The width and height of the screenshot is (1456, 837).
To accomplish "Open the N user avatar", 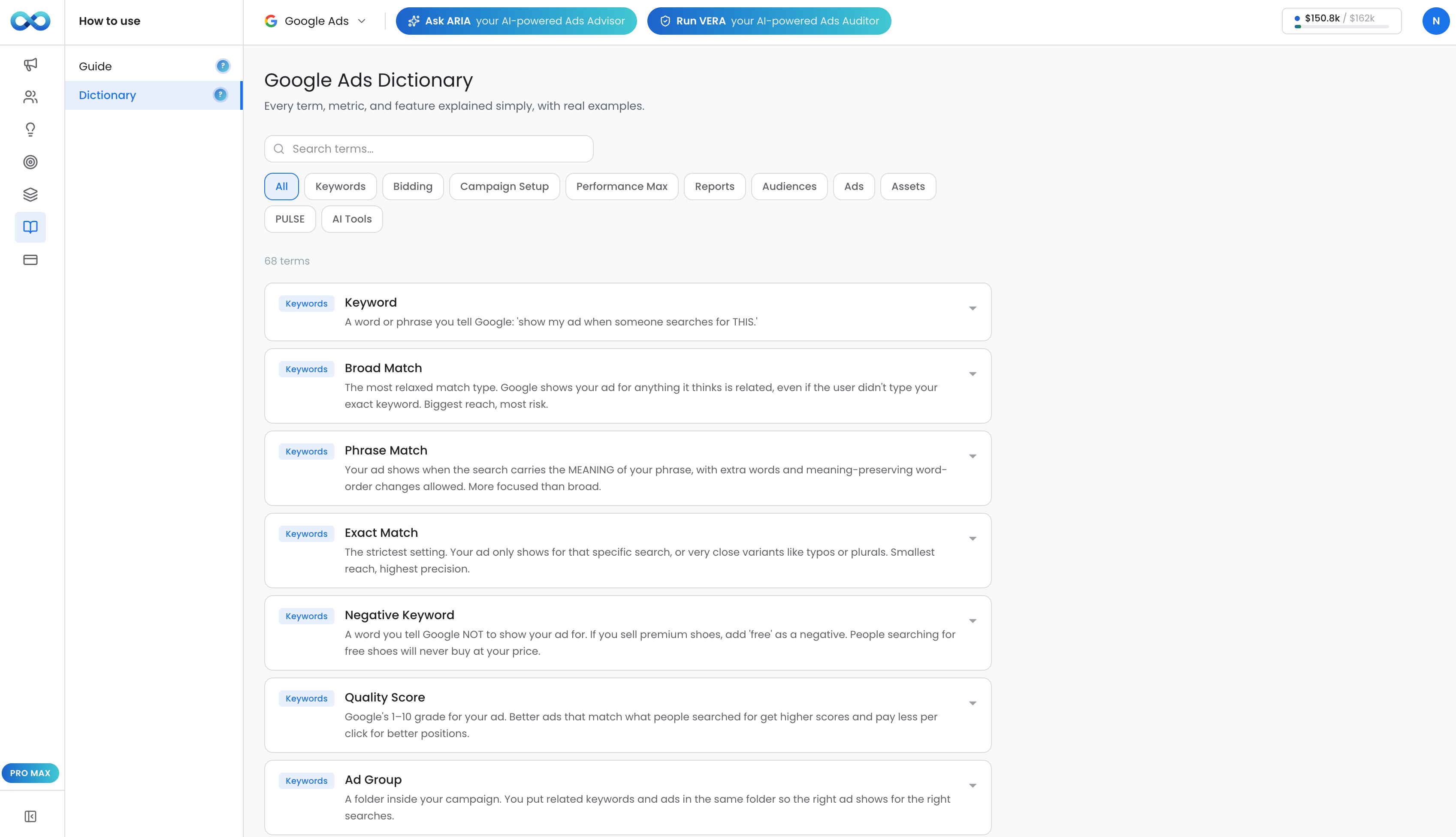I will pos(1436,21).
